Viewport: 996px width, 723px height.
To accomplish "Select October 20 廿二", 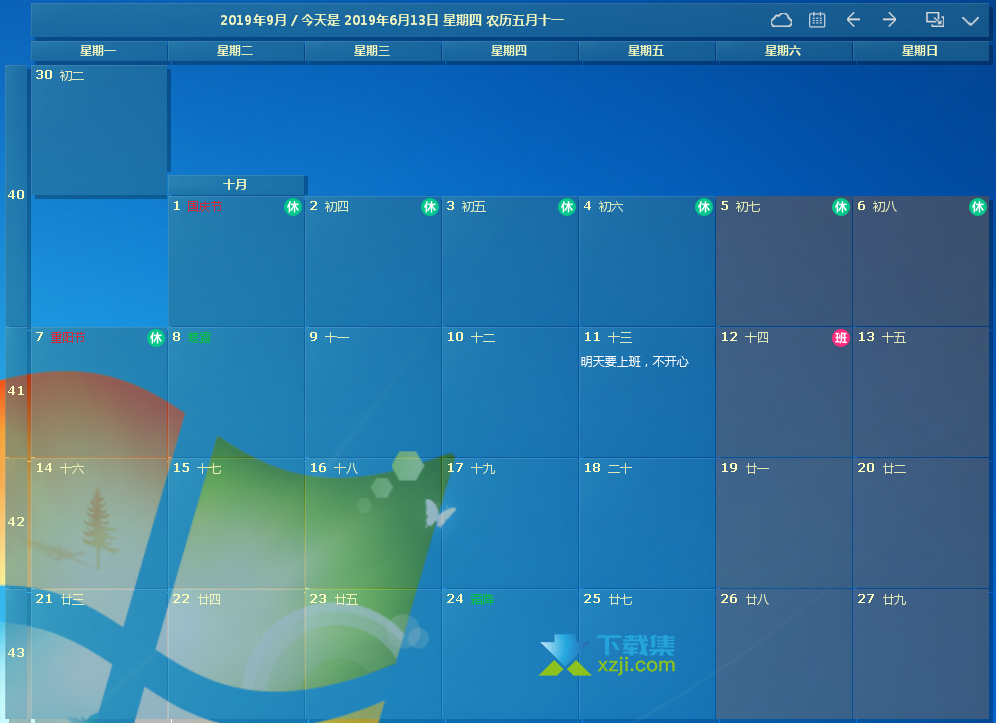I will [x=921, y=524].
